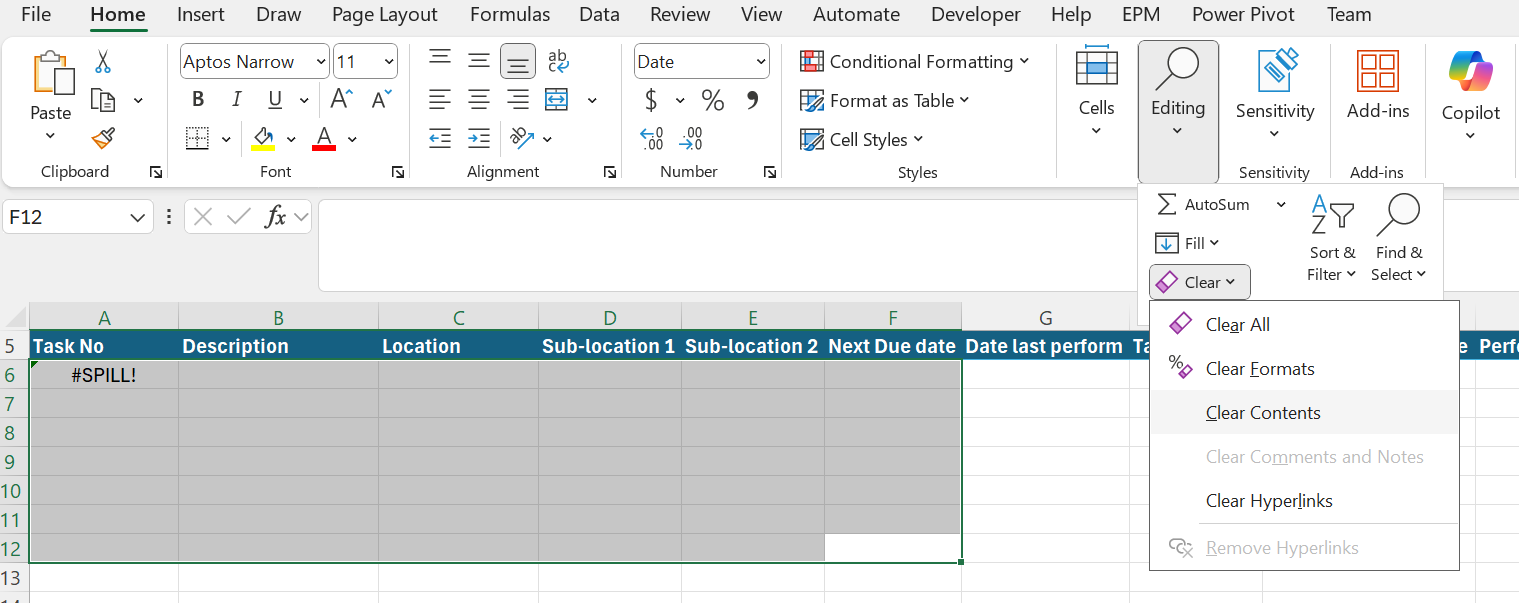Open fill color dropdown arrow

coord(291,139)
